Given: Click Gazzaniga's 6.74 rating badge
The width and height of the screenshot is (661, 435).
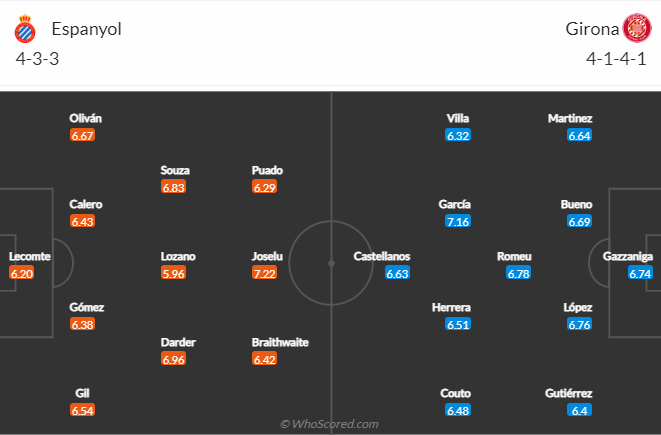Looking at the screenshot, I should (x=640, y=273).
